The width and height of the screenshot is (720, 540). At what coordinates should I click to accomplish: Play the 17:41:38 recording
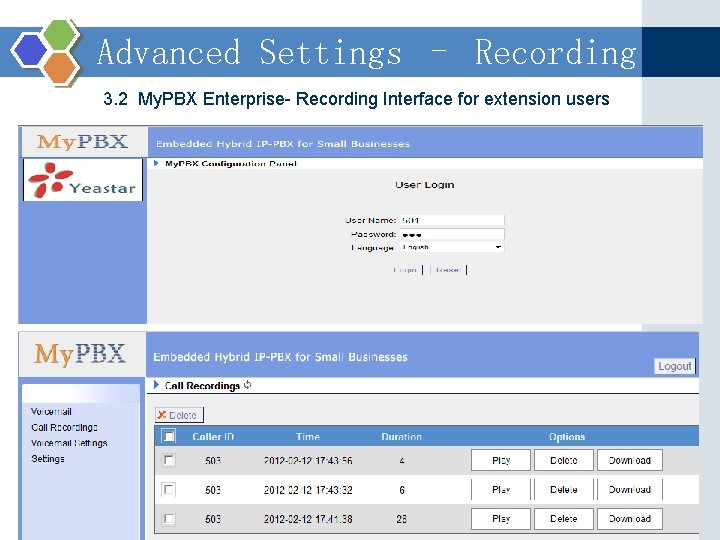point(501,518)
